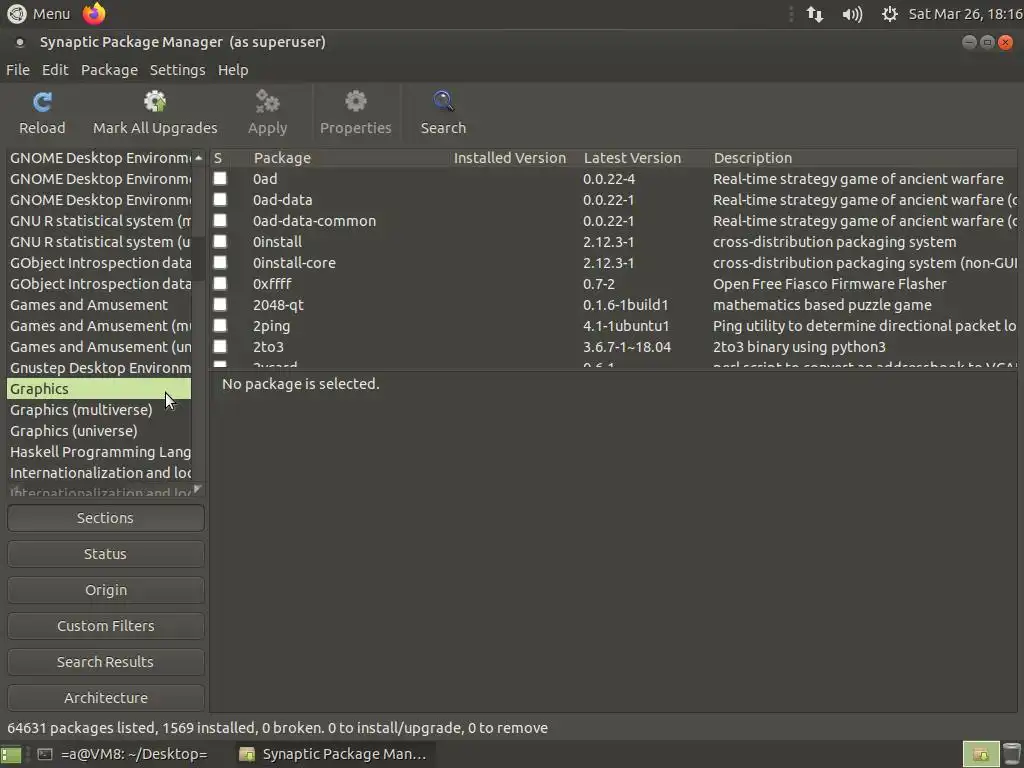Mark the 0ad-data package checkbox

220,199
